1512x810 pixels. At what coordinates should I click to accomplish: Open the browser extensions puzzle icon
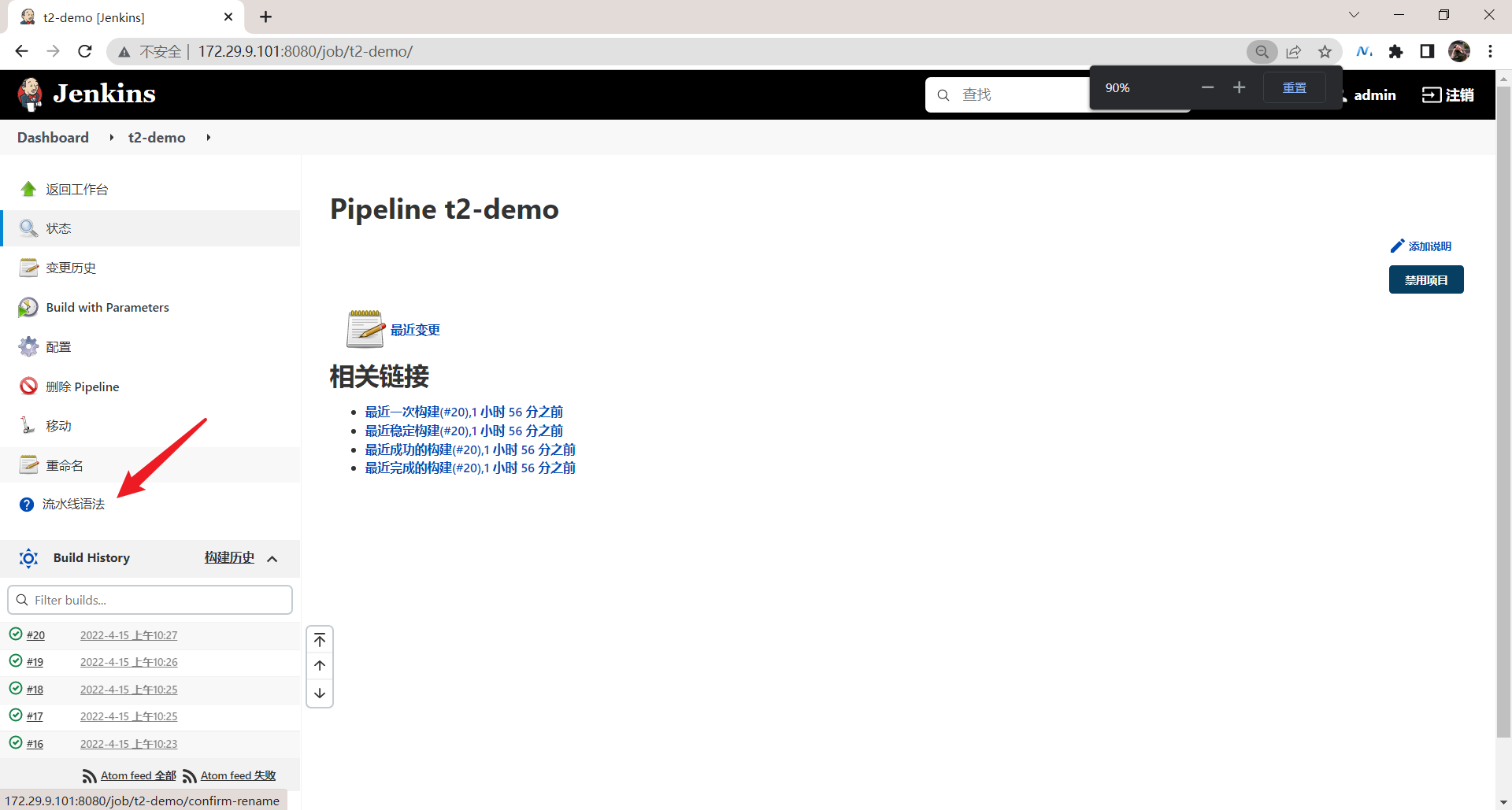(1396, 51)
